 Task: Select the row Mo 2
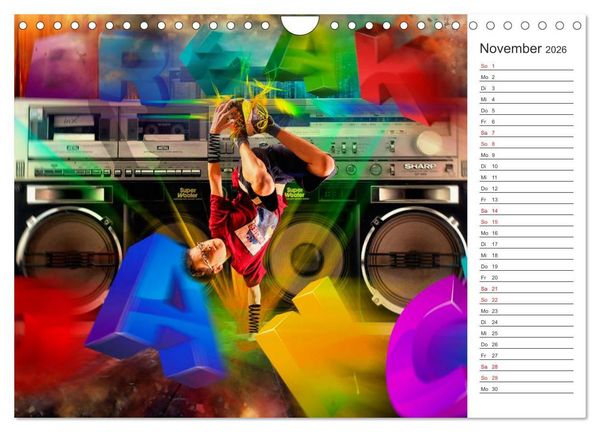[527, 77]
